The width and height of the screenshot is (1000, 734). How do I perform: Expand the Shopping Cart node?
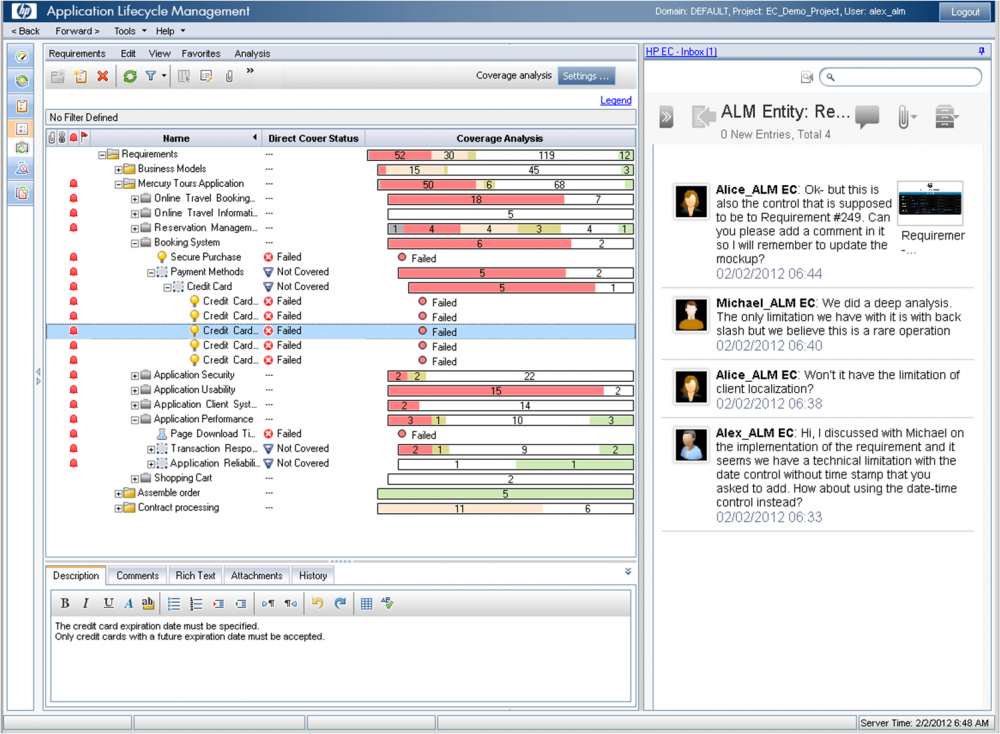tap(135, 478)
